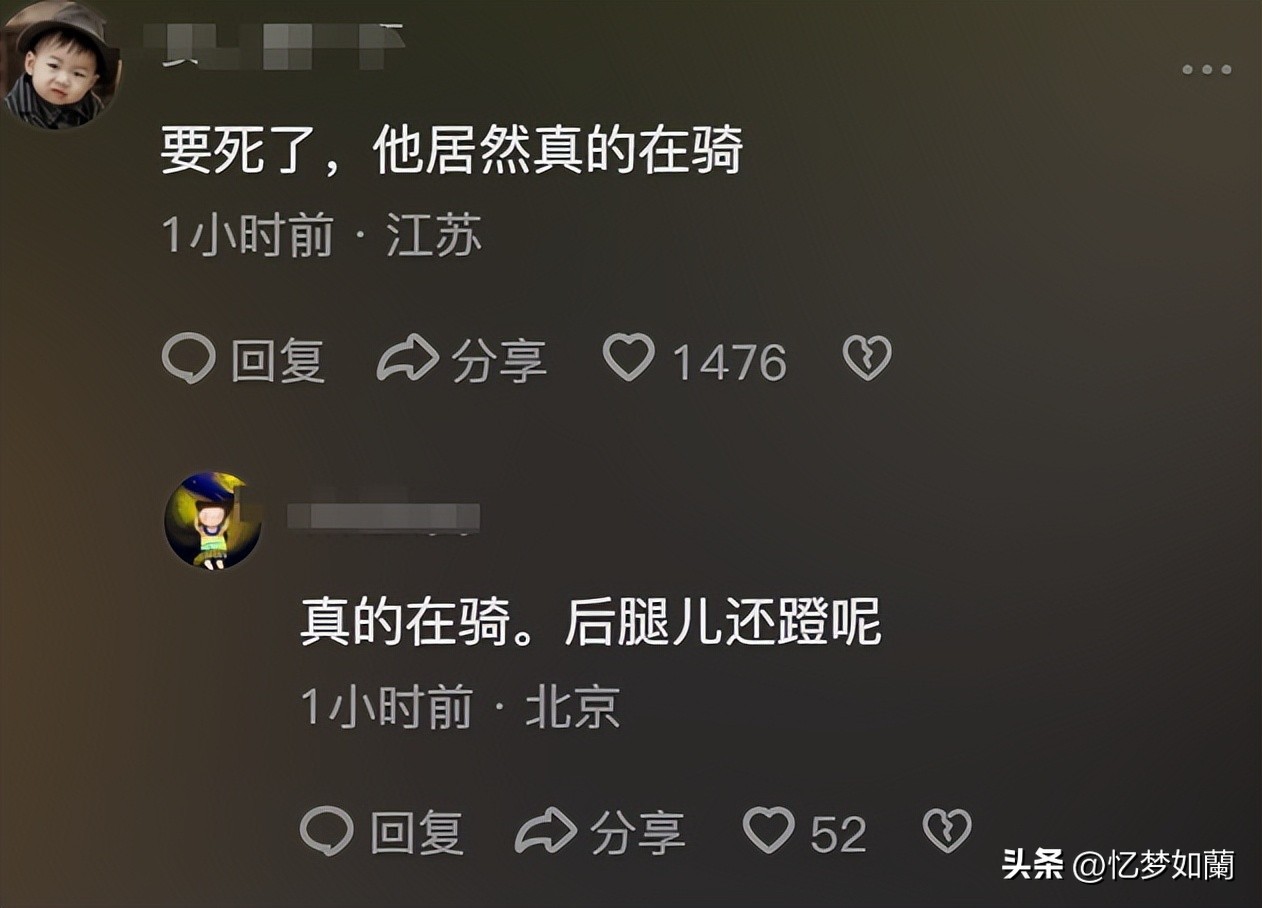
Task: Click 分享 text on the Beijing reply
Action: [637, 833]
